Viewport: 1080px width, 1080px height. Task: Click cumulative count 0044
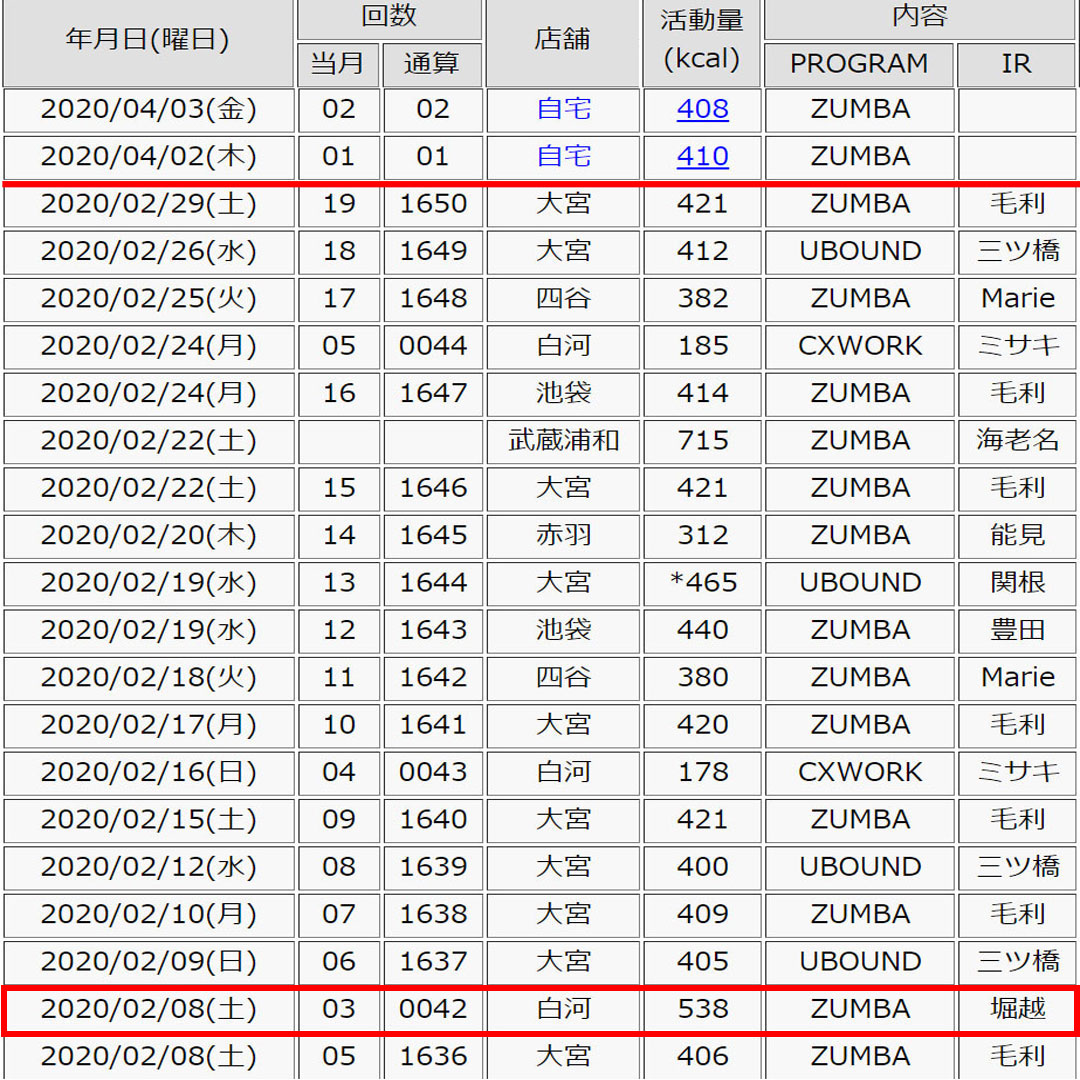pos(433,346)
